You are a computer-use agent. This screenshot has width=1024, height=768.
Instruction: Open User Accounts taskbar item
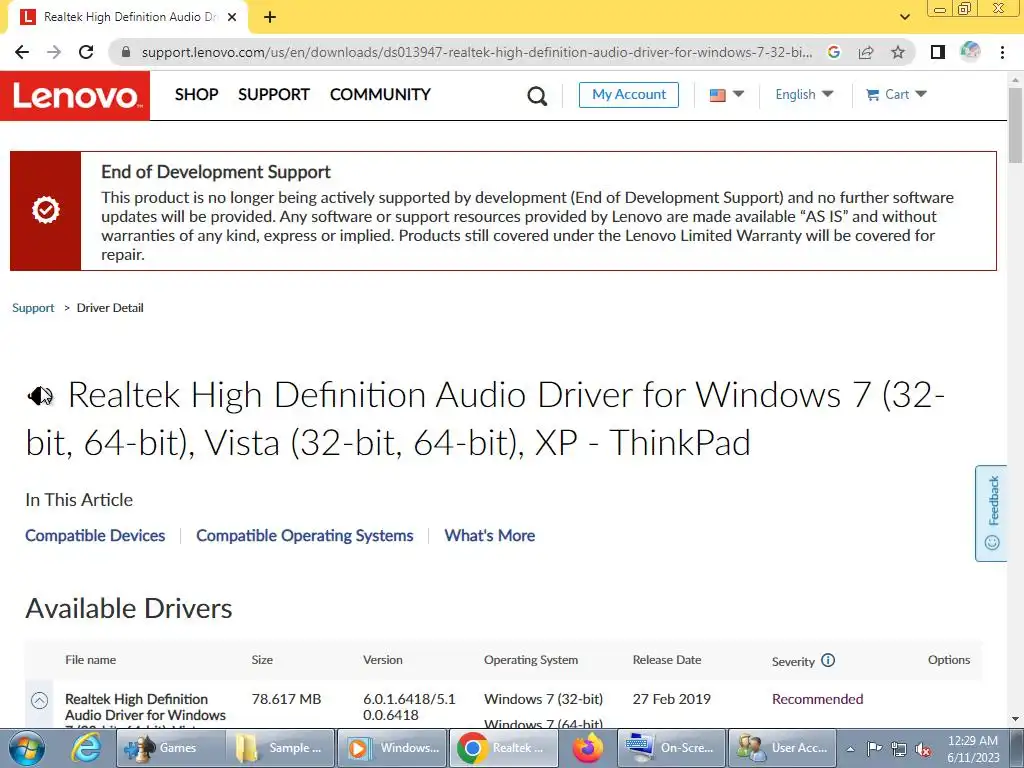pyautogui.click(x=782, y=748)
